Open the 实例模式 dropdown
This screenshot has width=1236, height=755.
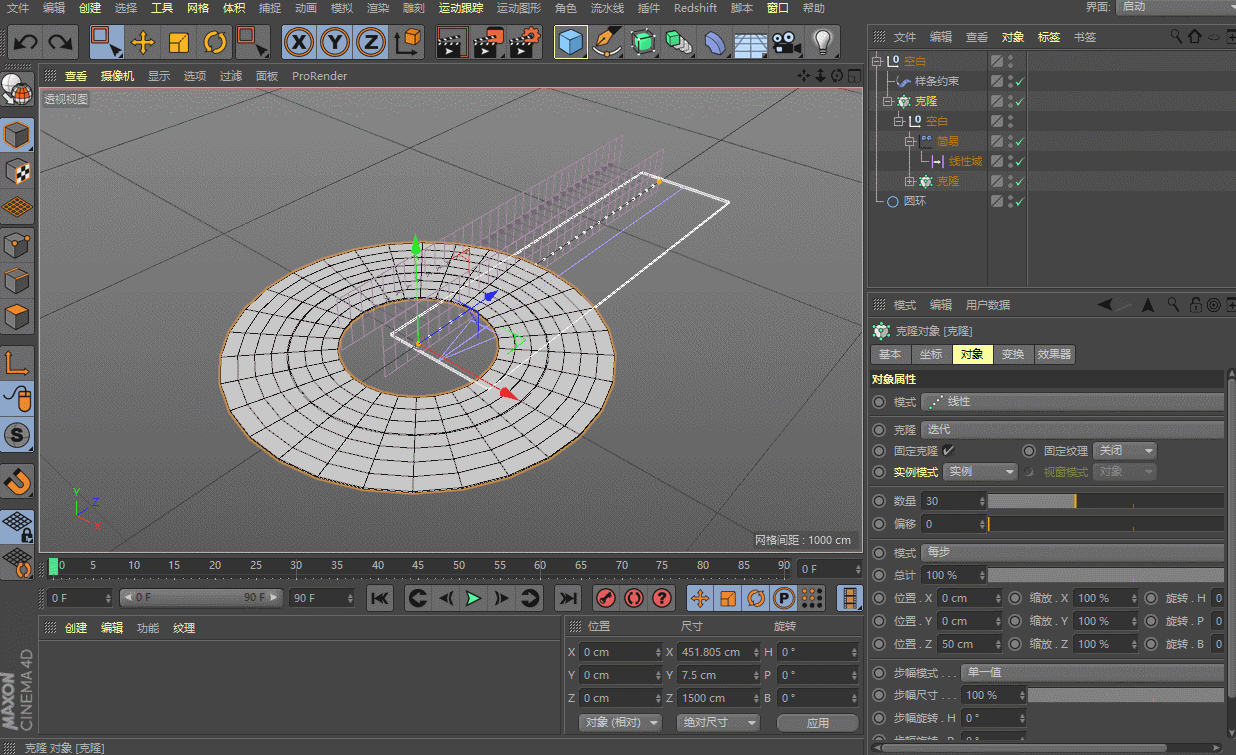[x=979, y=472]
